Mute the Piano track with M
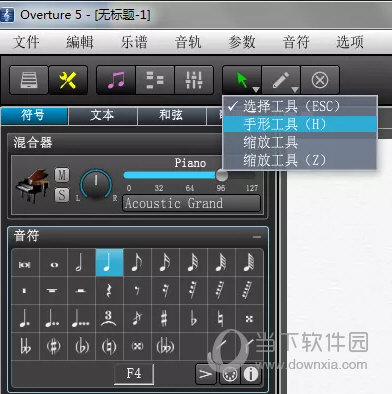Screen dimensions: 392x394 tap(62, 175)
